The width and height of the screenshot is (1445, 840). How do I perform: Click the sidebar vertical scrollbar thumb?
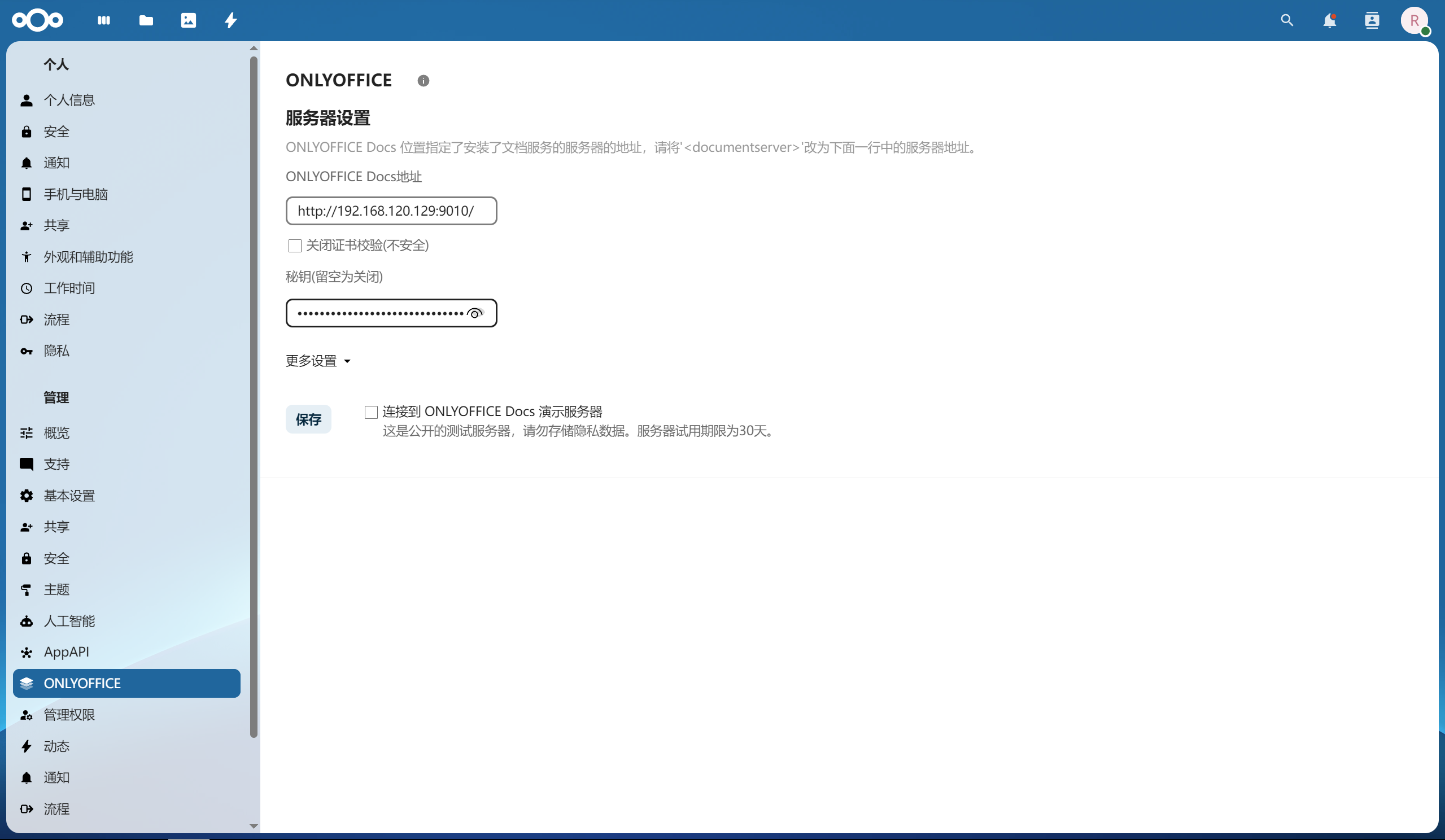tap(254, 397)
